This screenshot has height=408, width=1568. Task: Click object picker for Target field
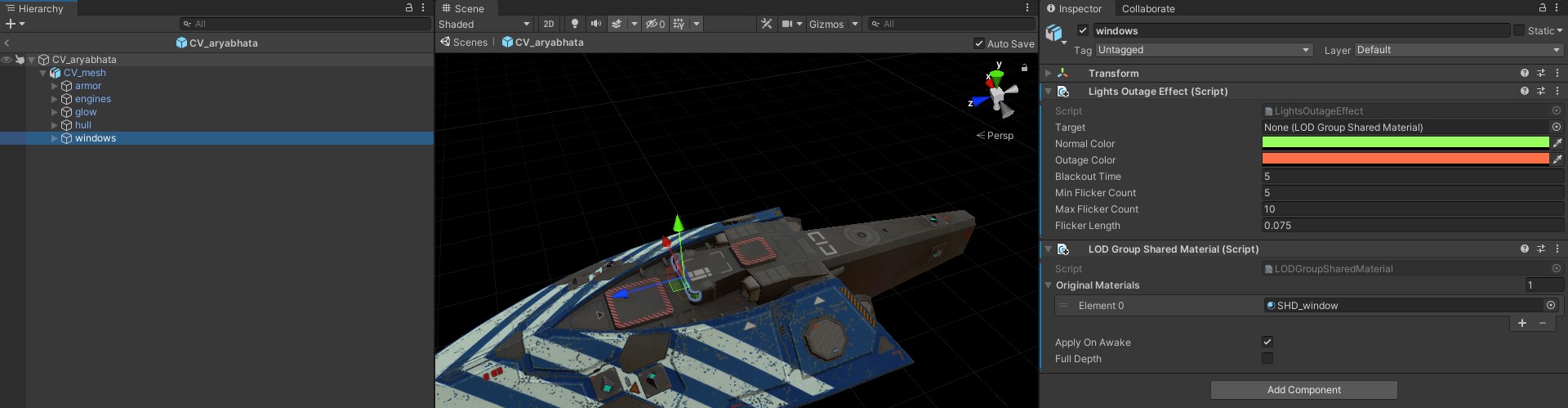coord(1556,128)
